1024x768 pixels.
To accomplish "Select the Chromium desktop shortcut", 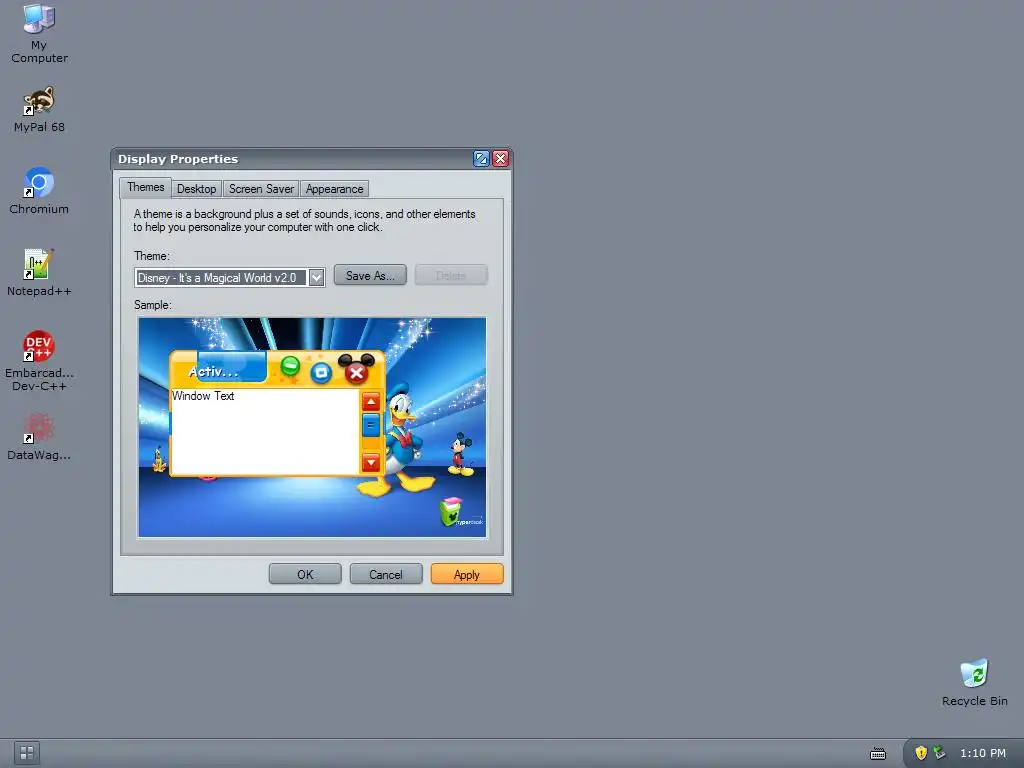I will tap(39, 190).
